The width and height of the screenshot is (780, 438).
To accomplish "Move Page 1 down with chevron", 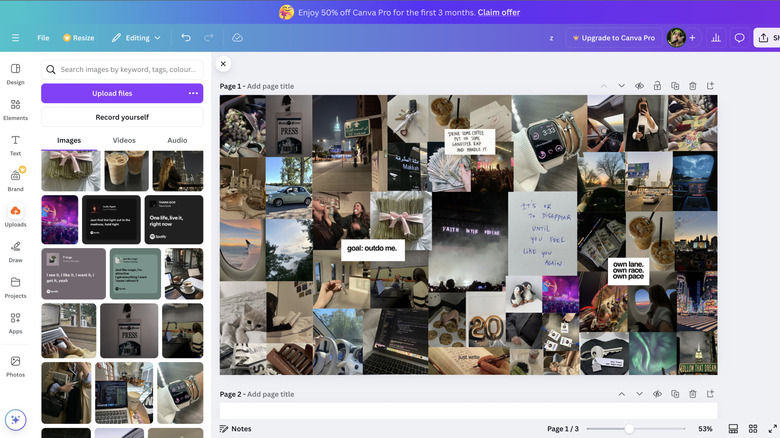I will pyautogui.click(x=621, y=86).
